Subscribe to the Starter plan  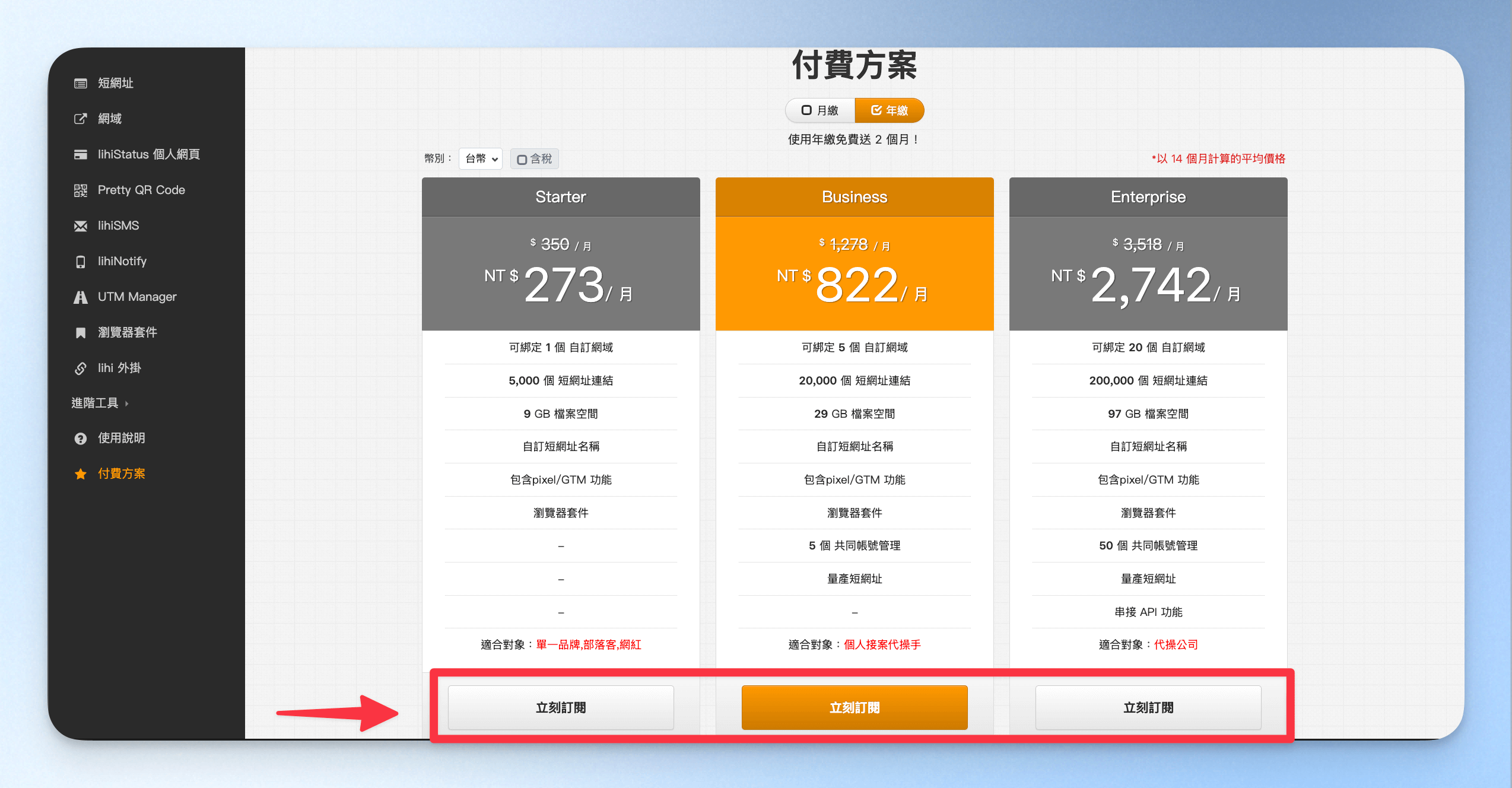coord(561,707)
